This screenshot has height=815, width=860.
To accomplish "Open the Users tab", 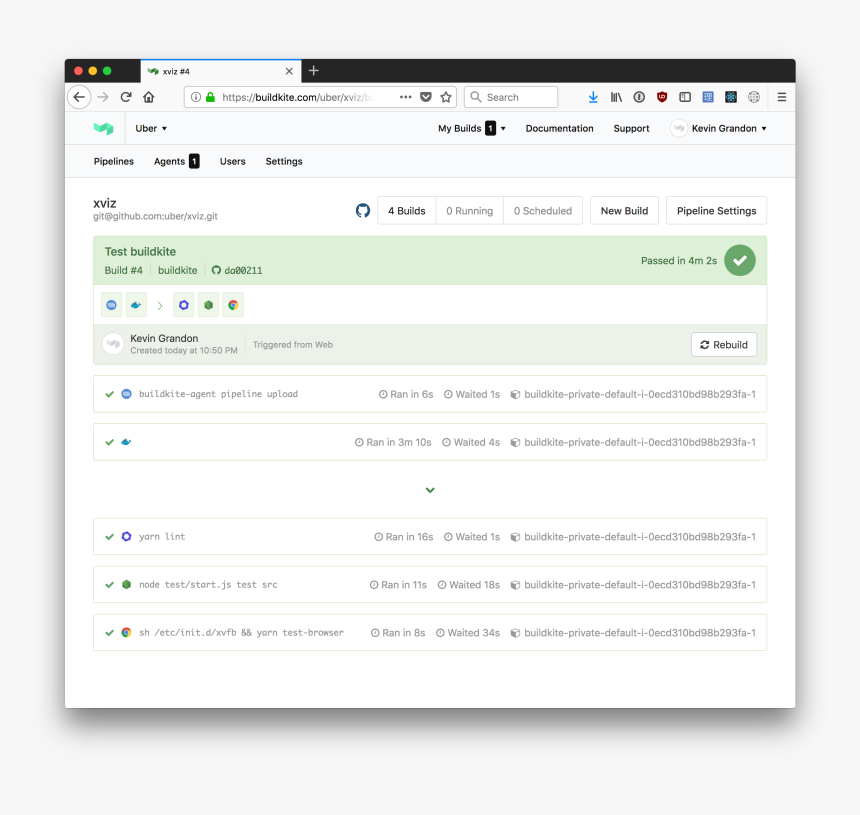I will click(x=233, y=161).
